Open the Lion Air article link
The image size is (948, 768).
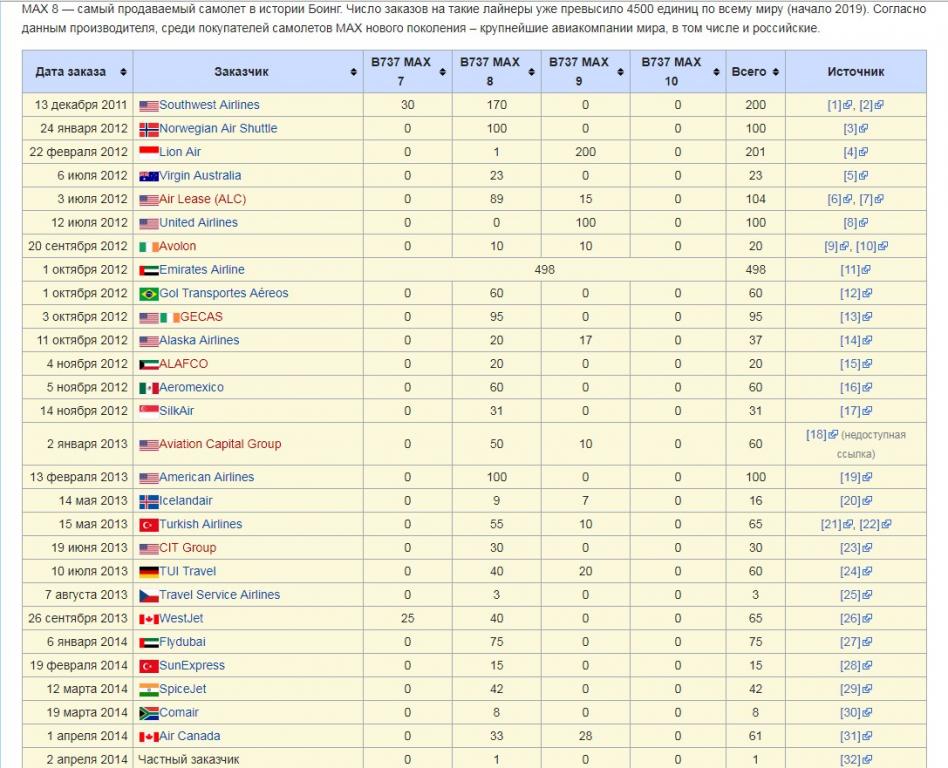180,152
